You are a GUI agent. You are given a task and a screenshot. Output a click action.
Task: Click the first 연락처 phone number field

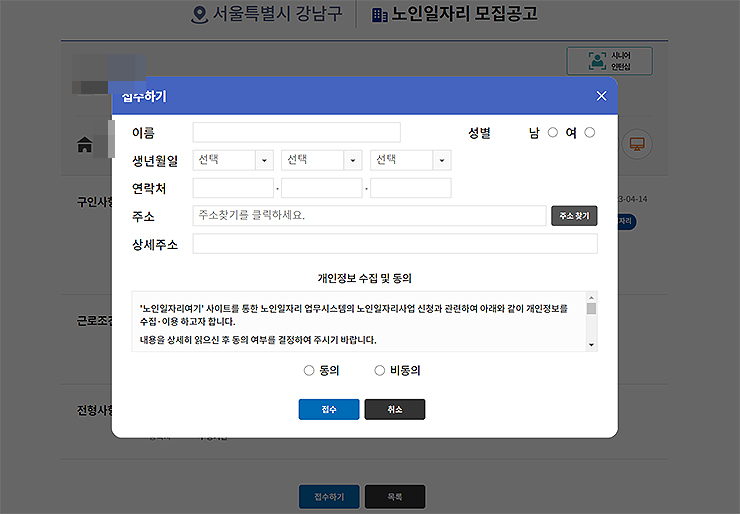(x=233, y=188)
